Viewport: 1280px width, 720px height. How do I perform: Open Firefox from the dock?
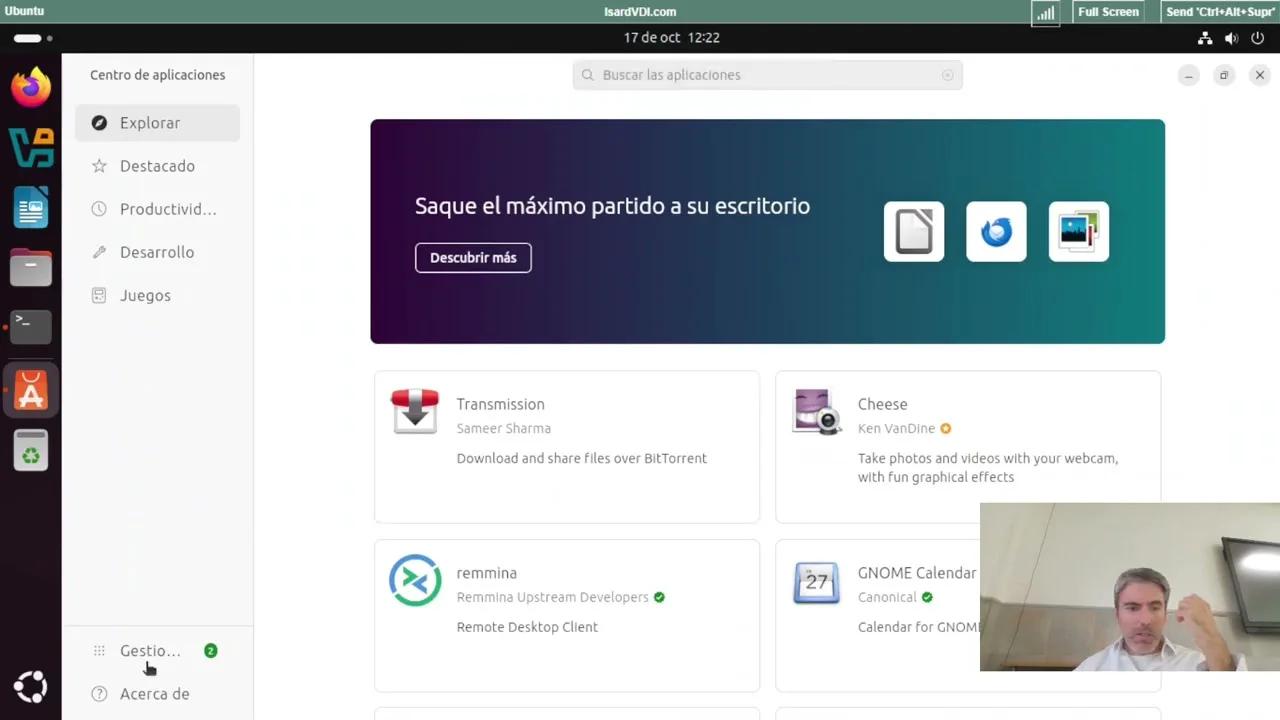[30, 87]
